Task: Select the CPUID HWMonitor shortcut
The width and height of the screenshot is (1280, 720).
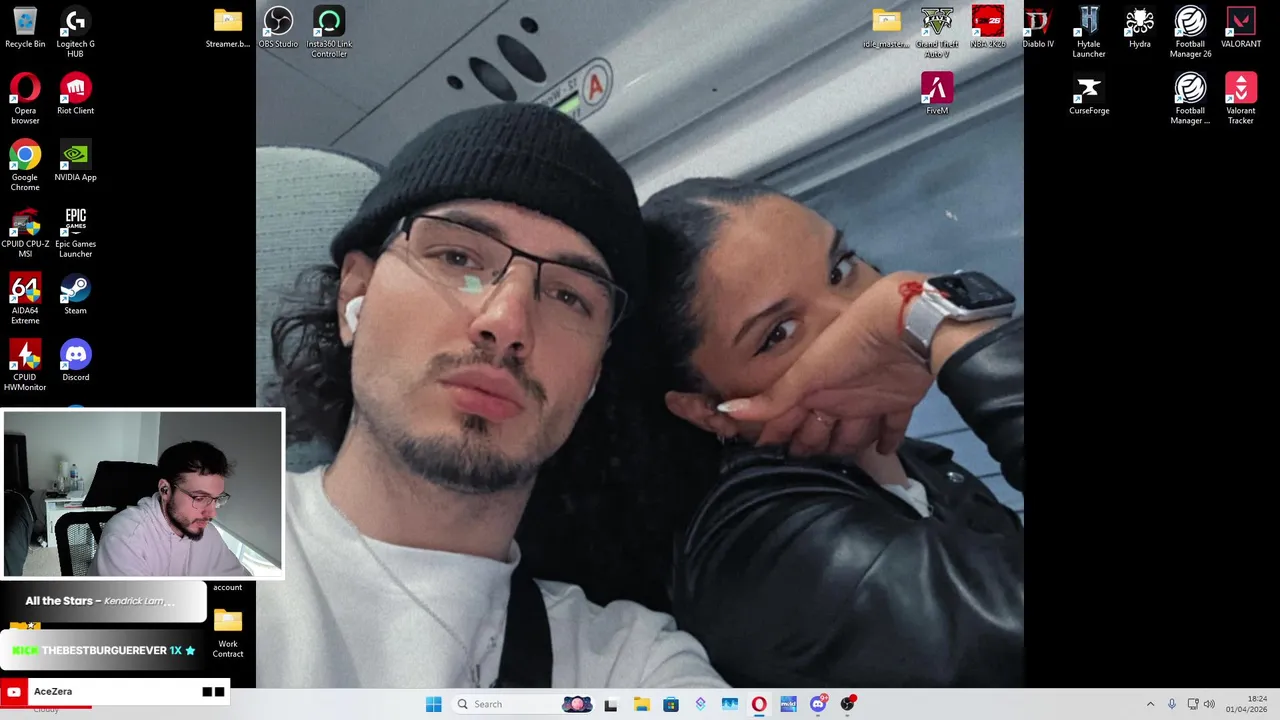Action: 25,366
